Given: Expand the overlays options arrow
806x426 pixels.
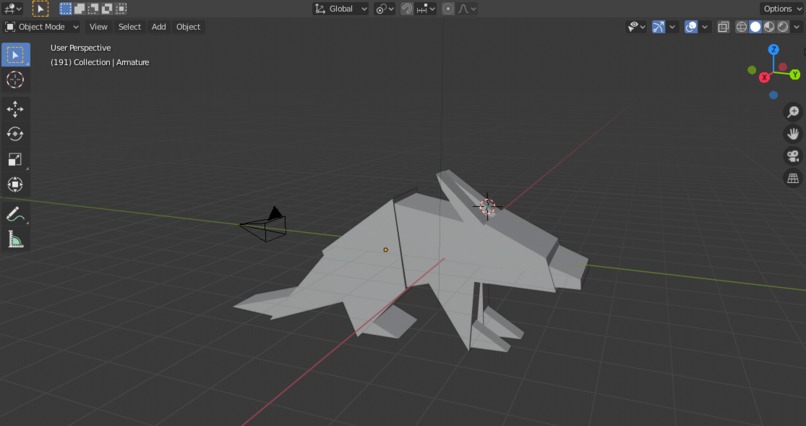Looking at the screenshot, I should [705, 27].
